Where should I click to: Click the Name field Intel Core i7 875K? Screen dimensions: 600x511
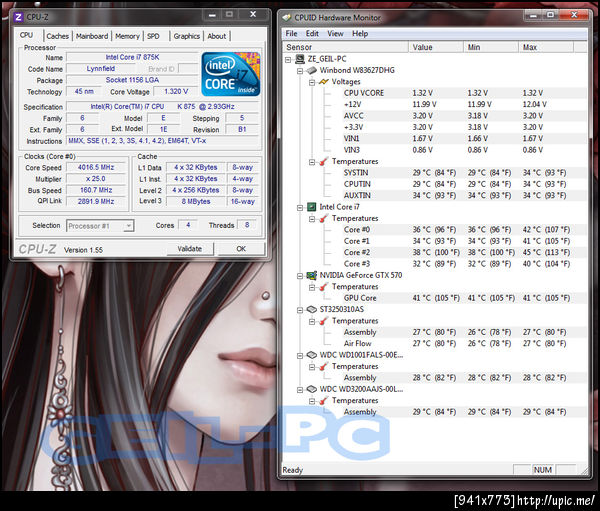(x=132, y=57)
